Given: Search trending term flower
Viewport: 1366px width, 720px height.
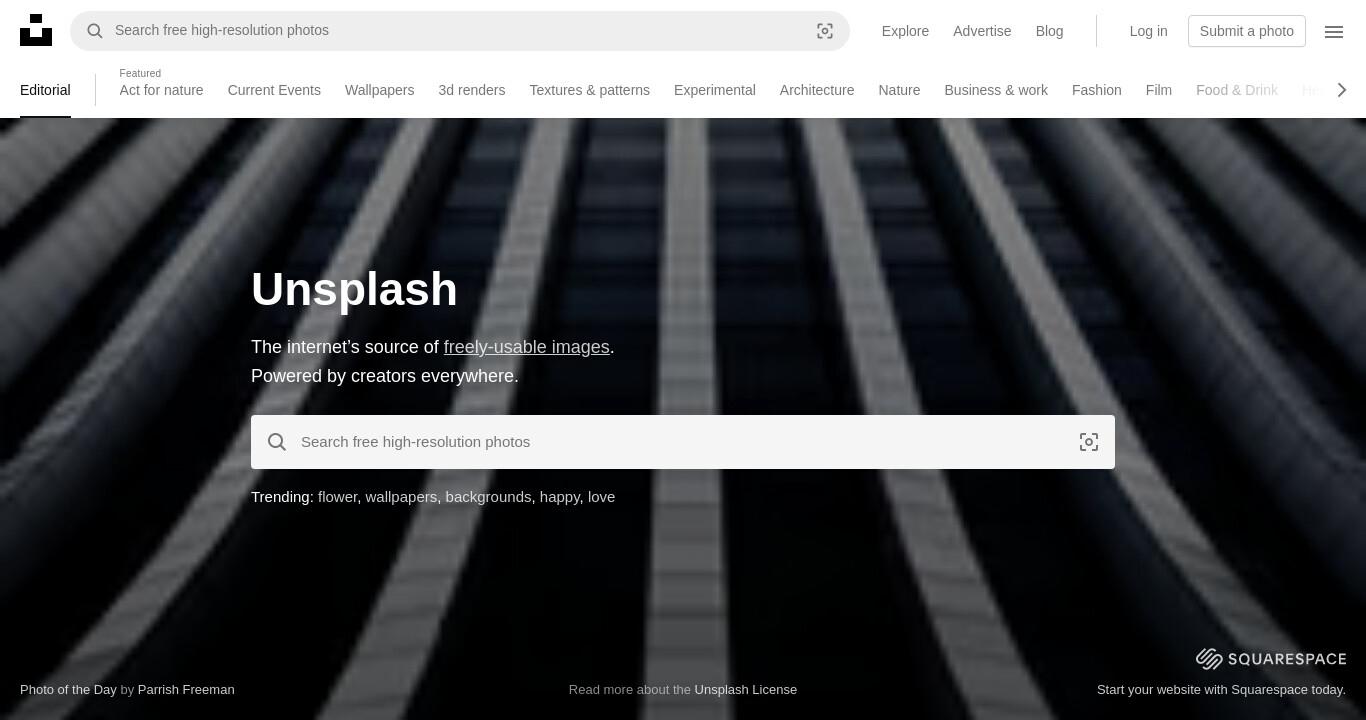Looking at the screenshot, I should click(337, 497).
